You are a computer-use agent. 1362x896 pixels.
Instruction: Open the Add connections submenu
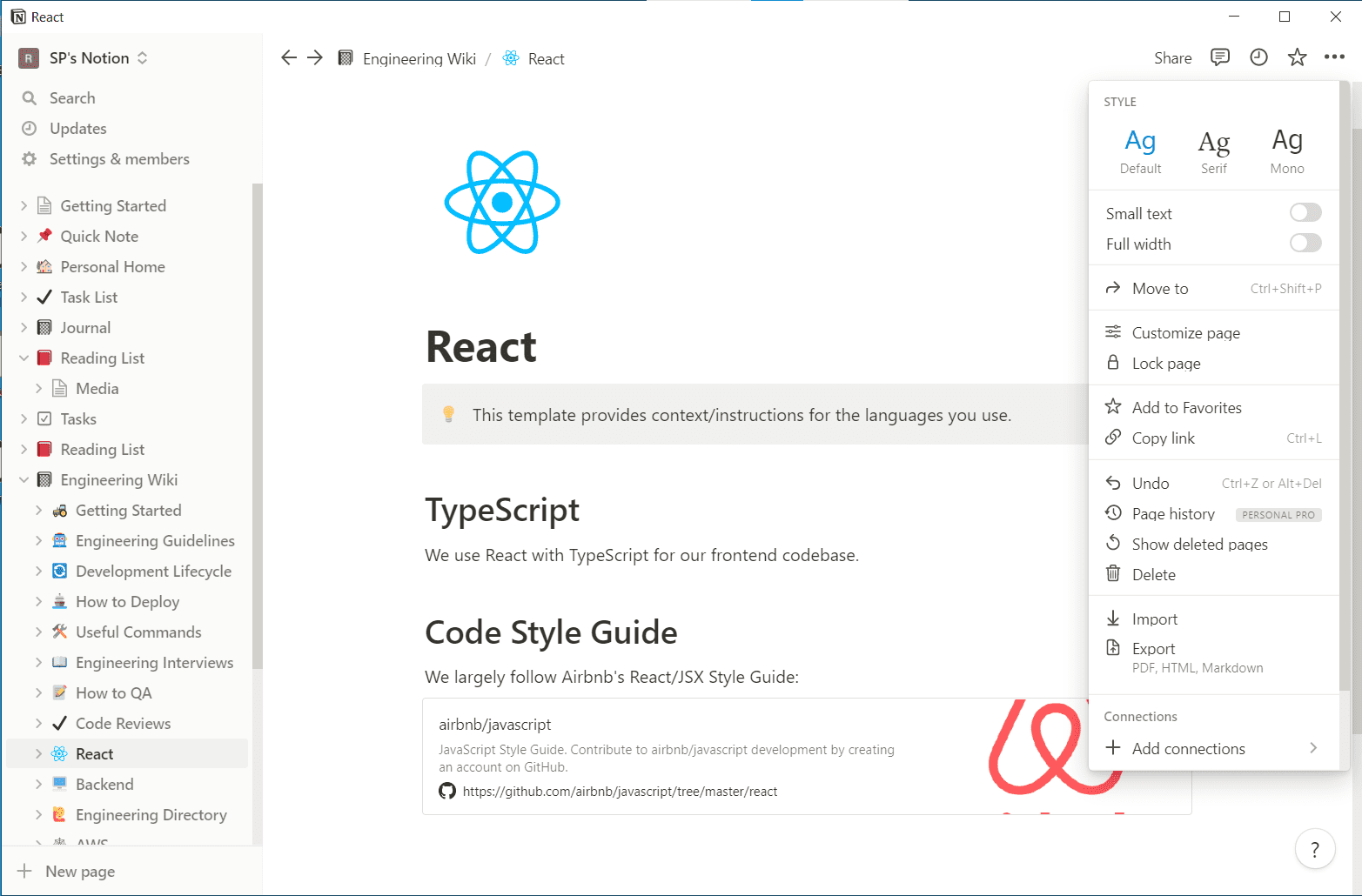pyautogui.click(x=1213, y=748)
